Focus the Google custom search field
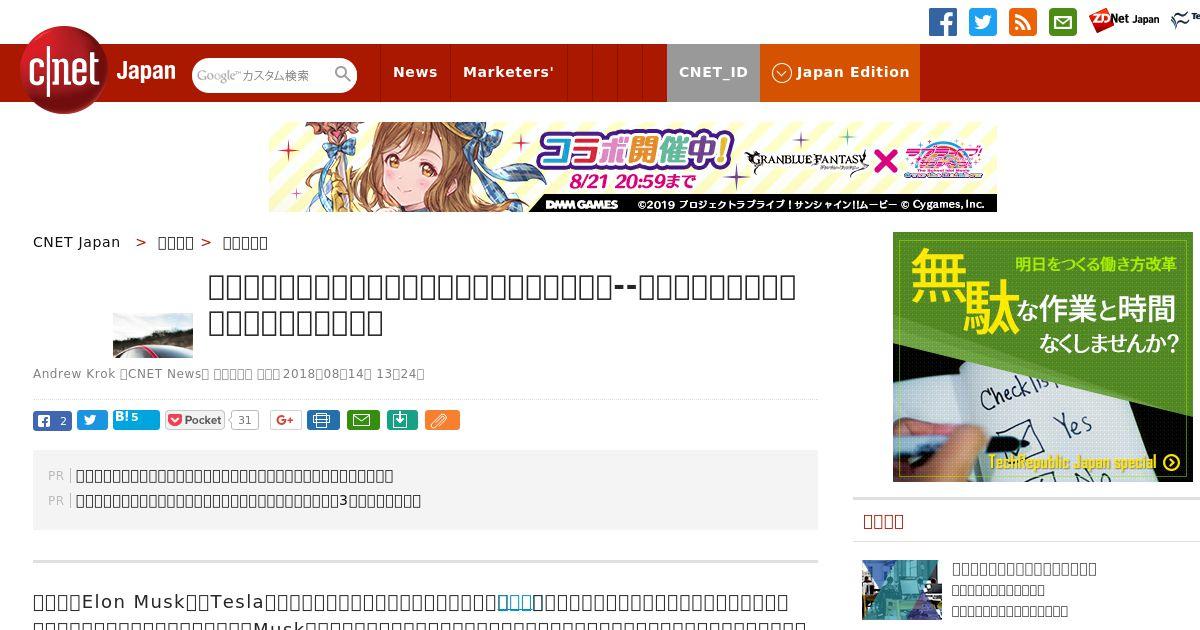This screenshot has width=1200, height=630. click(x=262, y=75)
